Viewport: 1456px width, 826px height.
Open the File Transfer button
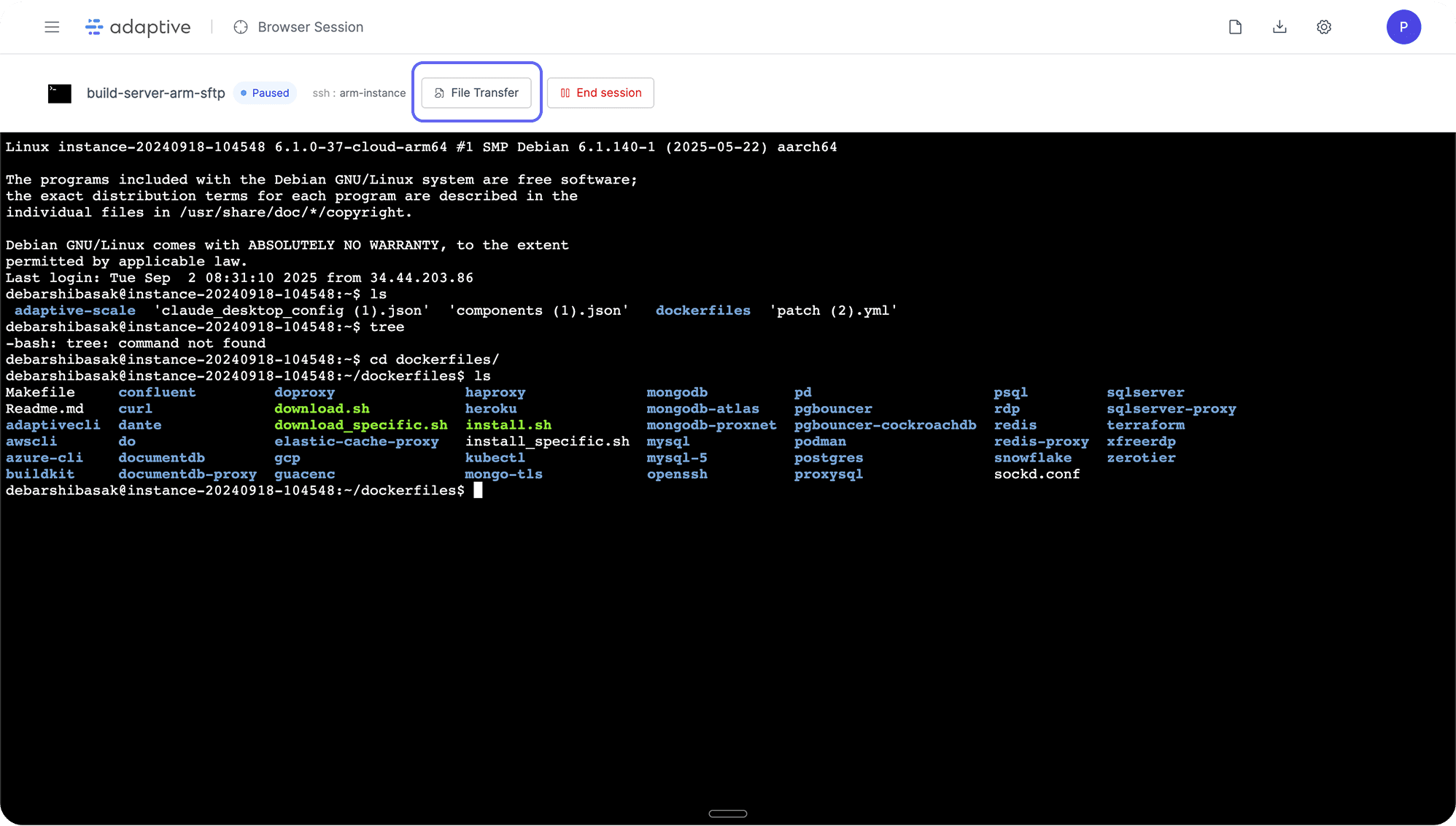coord(476,93)
